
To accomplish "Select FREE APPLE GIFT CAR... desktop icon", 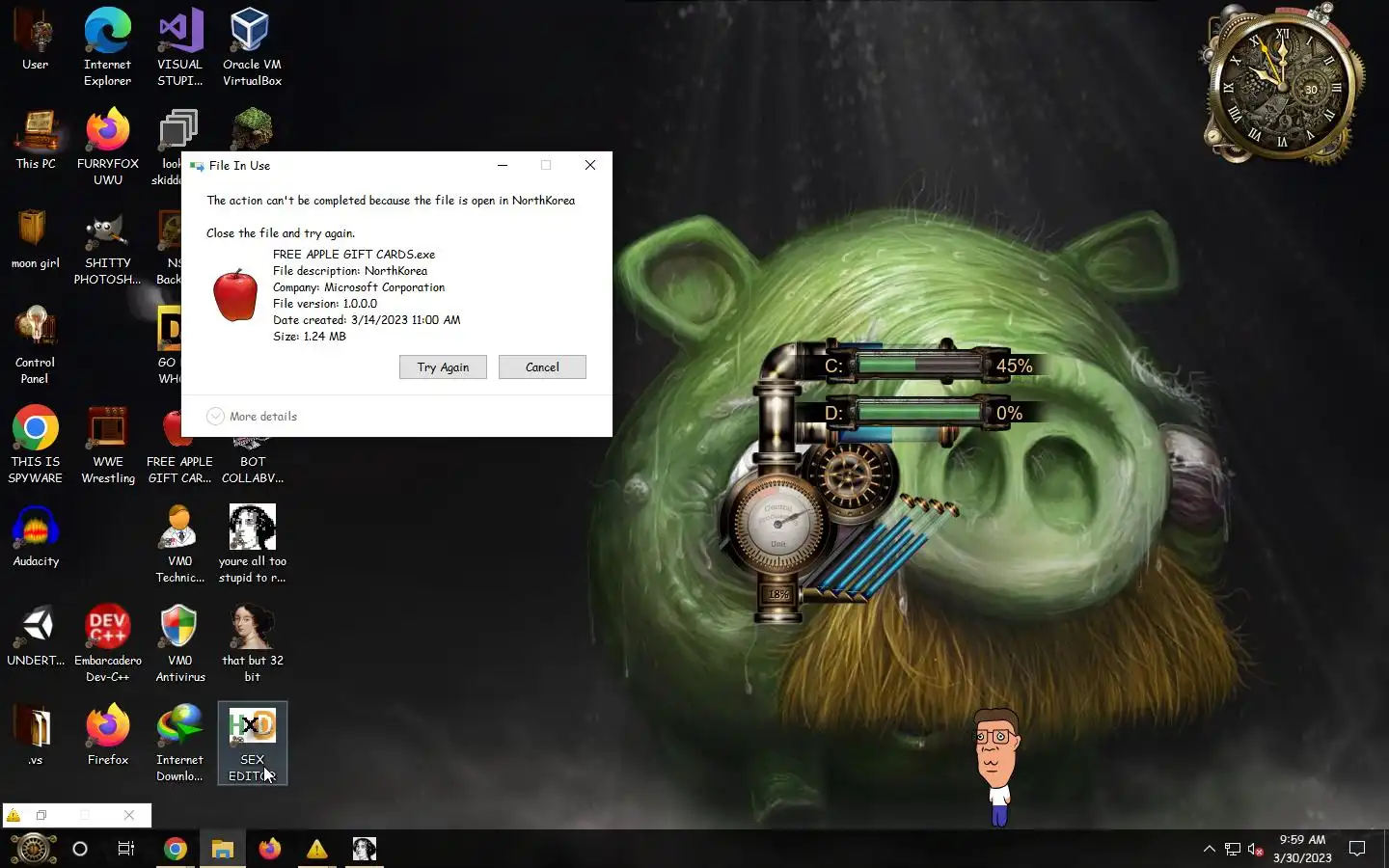I will 179,461.
